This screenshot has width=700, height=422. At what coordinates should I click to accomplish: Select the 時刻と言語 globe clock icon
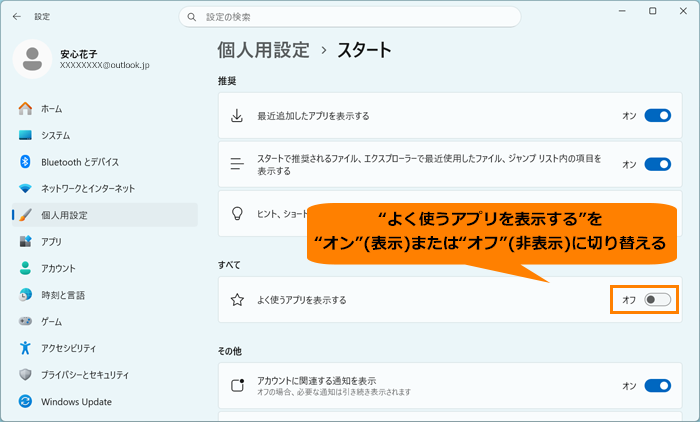[25, 295]
